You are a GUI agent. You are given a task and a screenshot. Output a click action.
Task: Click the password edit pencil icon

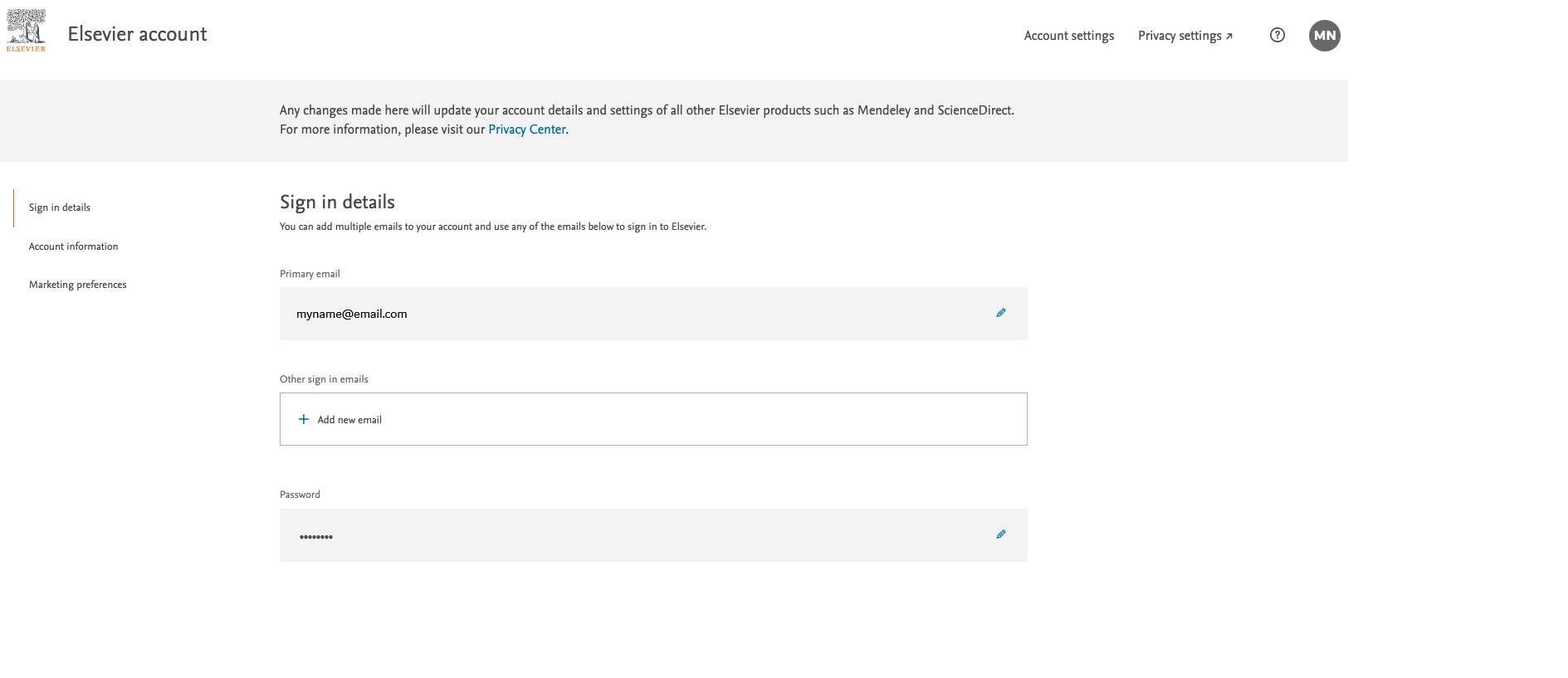[x=1000, y=534]
